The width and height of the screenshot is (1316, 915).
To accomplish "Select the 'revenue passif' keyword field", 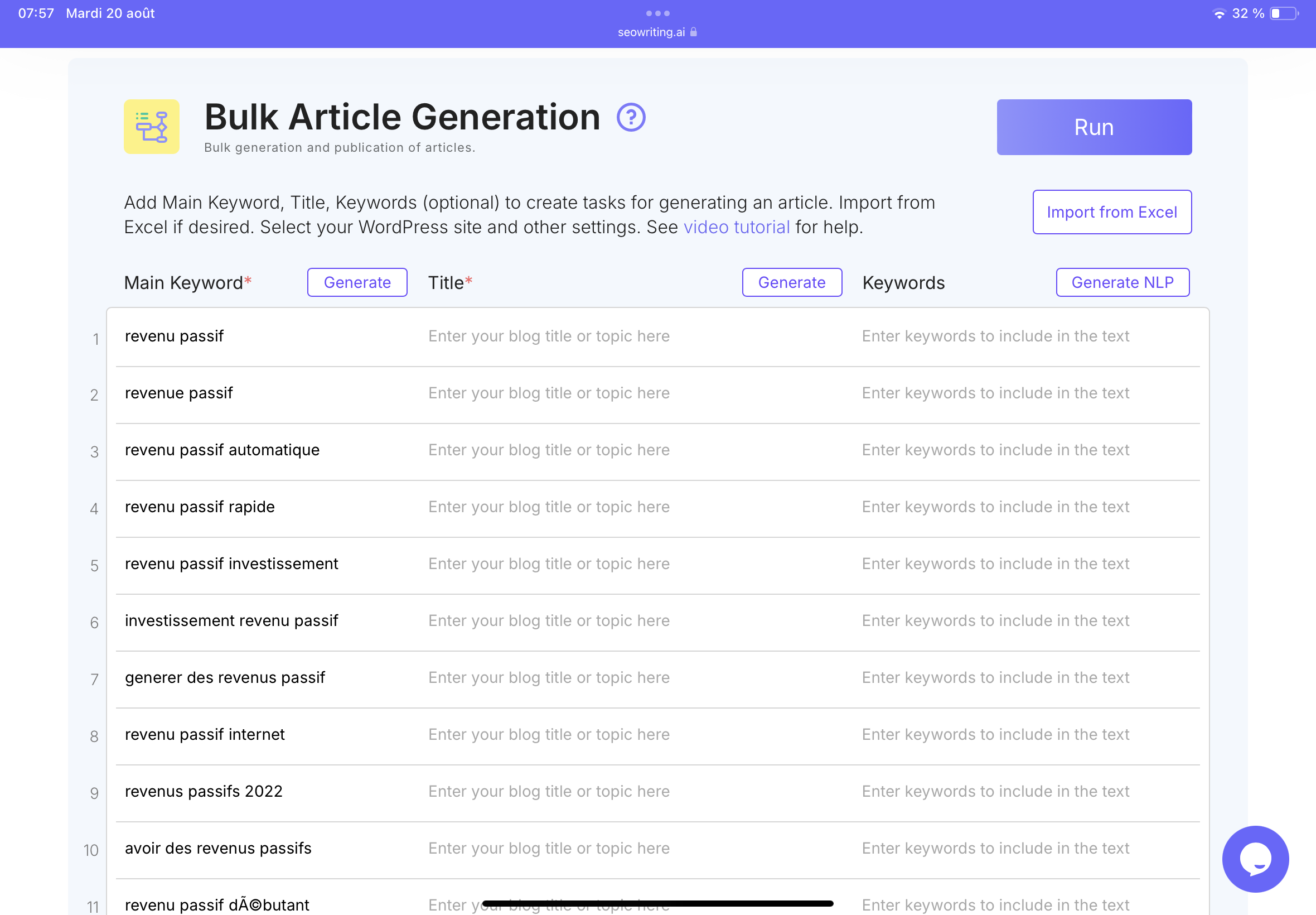I will click(x=267, y=393).
